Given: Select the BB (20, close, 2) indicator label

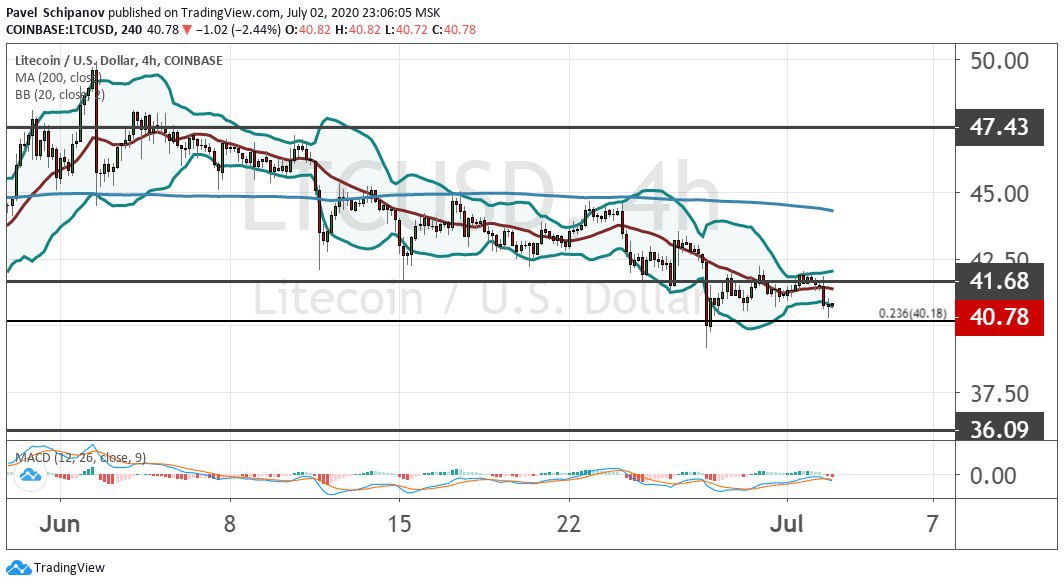Looking at the screenshot, I should (56, 95).
